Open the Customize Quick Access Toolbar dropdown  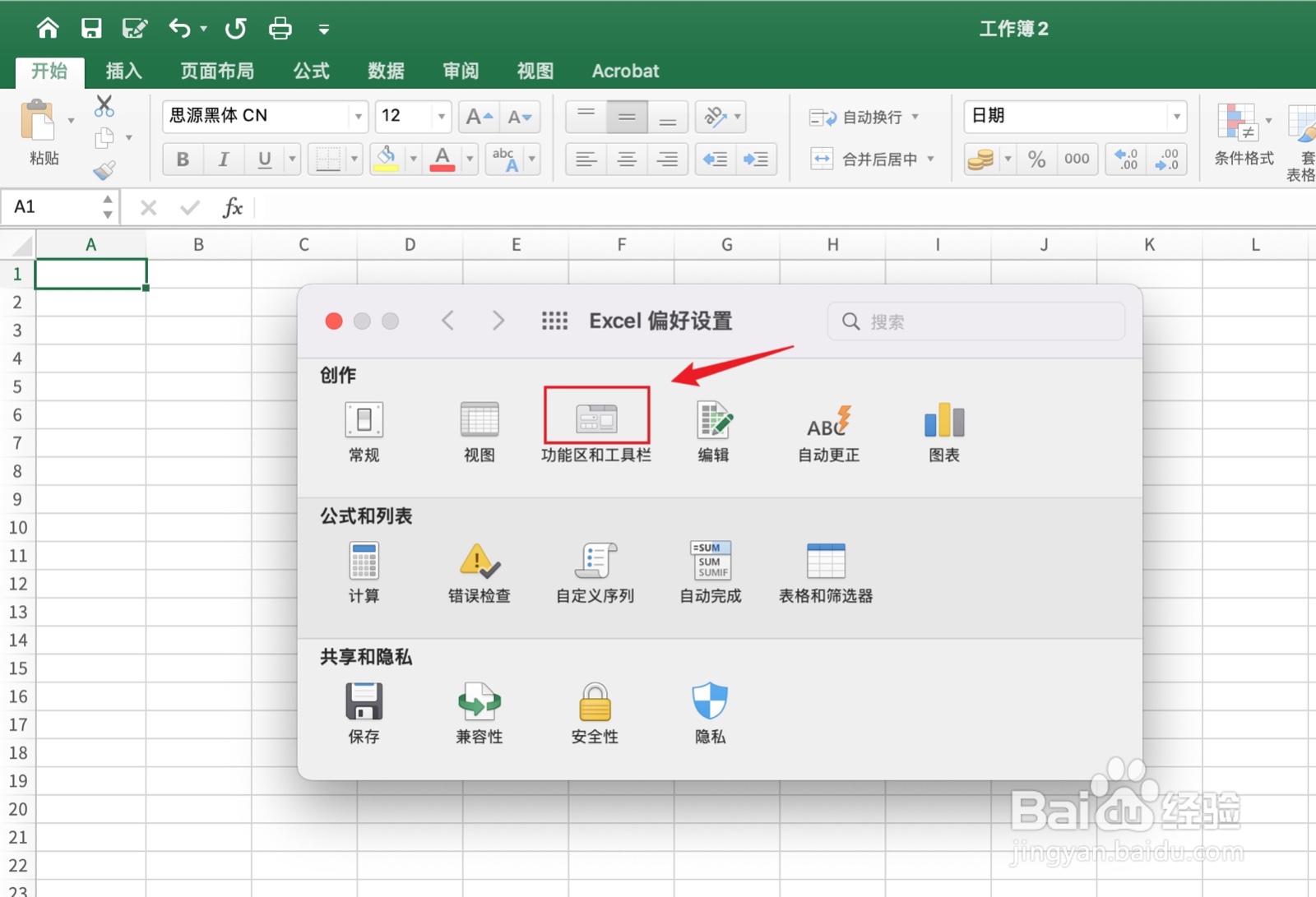324,30
